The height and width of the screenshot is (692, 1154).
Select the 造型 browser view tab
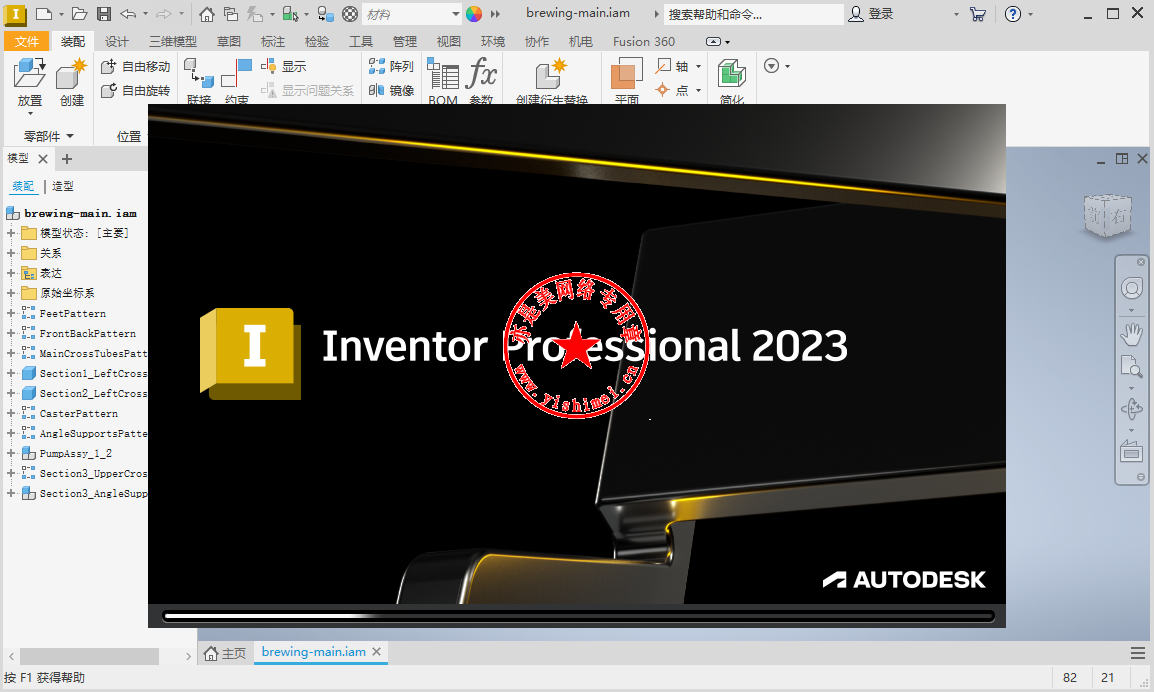click(x=63, y=186)
